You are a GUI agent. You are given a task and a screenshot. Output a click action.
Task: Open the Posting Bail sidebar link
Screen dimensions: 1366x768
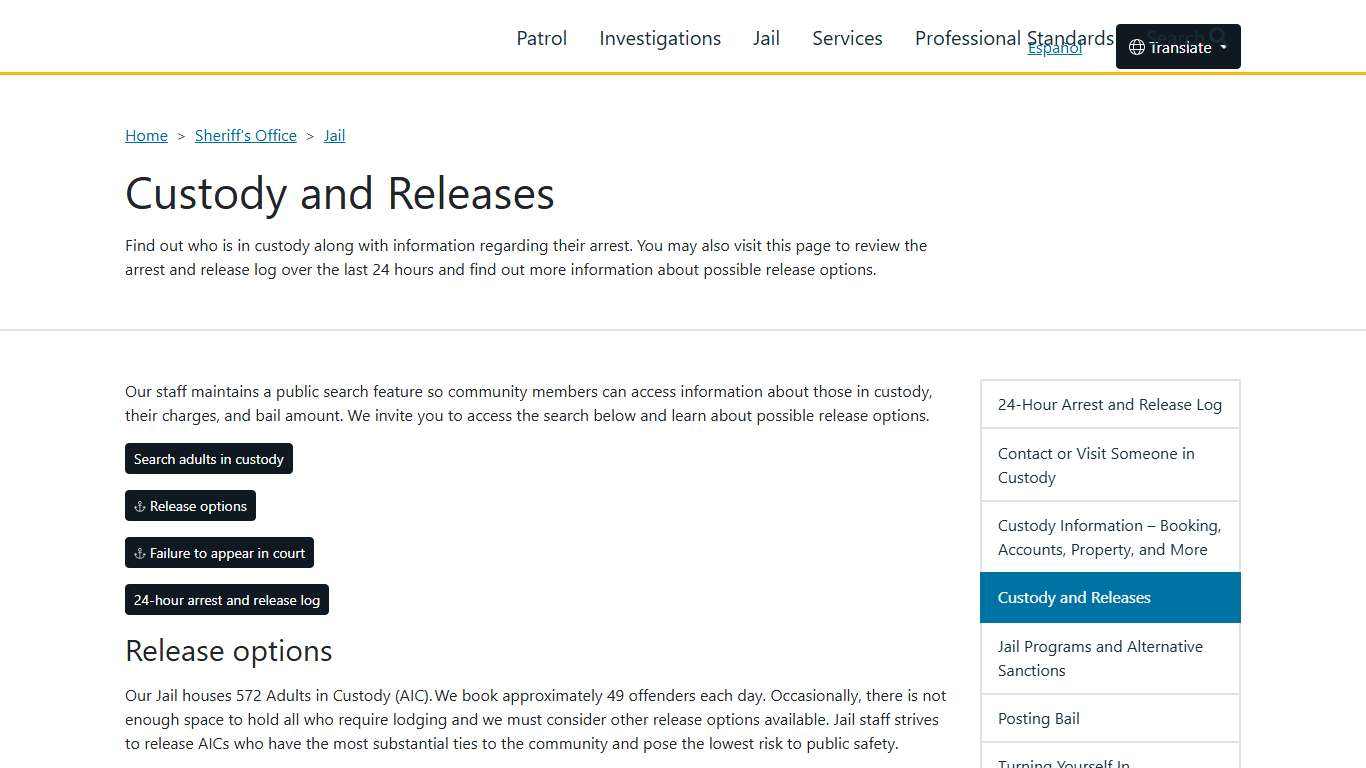pyautogui.click(x=1038, y=718)
